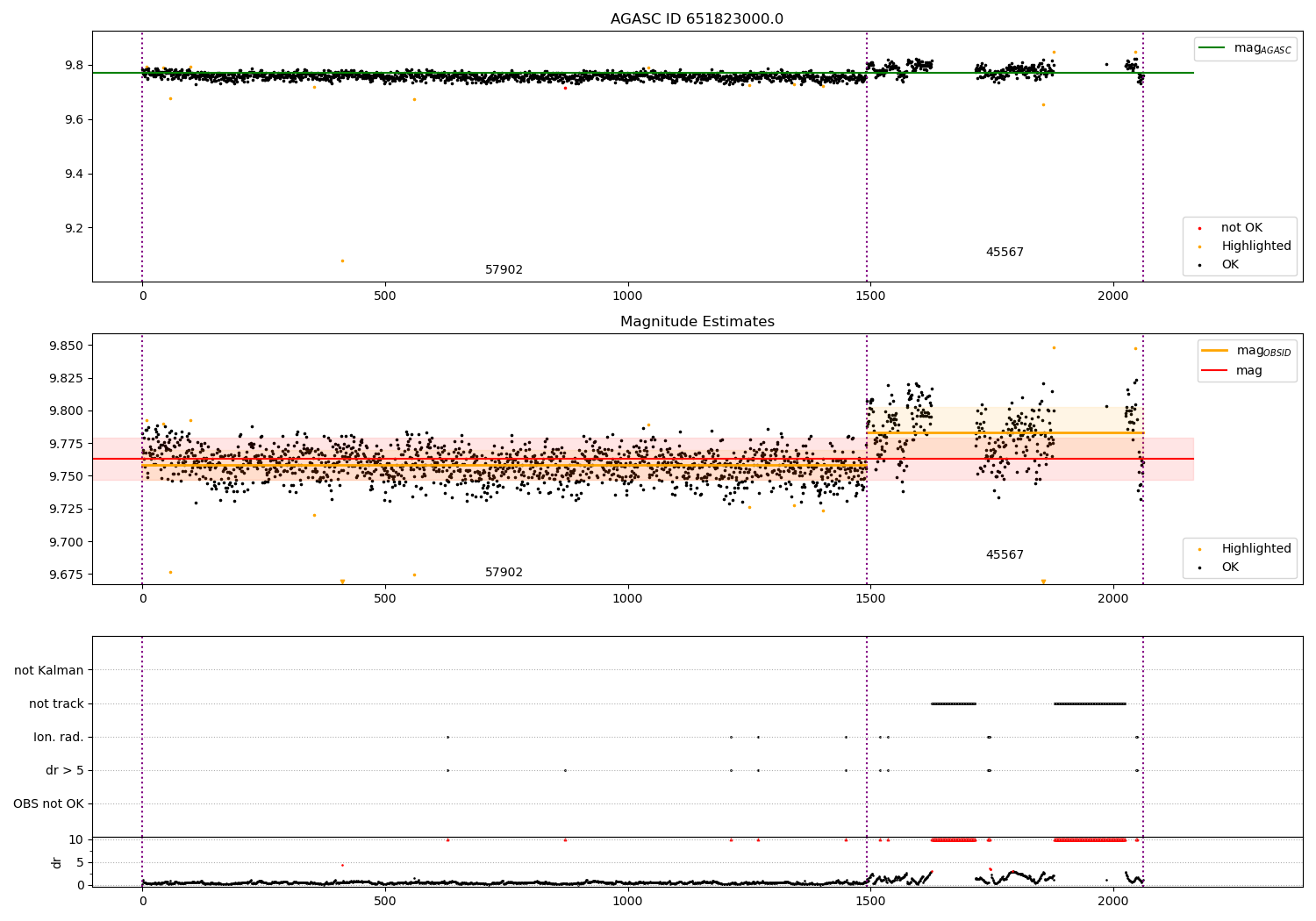The height and width of the screenshot is (921, 1316).
Task: Click the orange mag OBSID line after 1500
Action: point(1005,432)
